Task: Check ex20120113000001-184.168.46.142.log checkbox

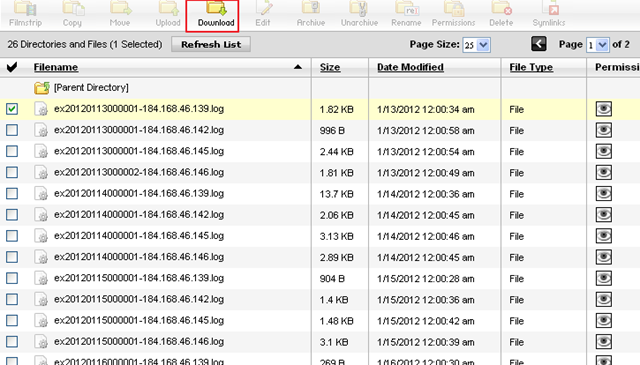Action: (12, 130)
